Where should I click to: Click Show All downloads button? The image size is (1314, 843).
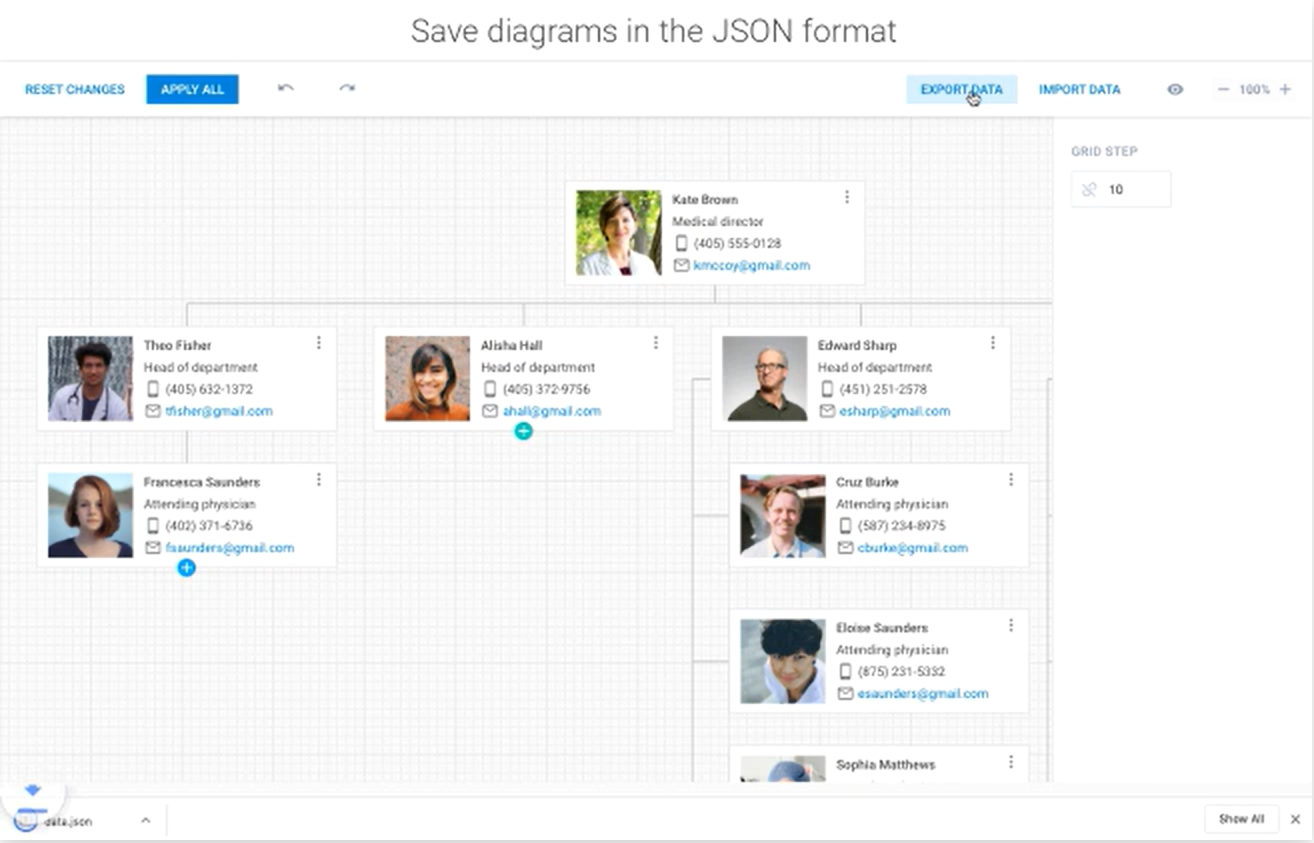click(1241, 819)
